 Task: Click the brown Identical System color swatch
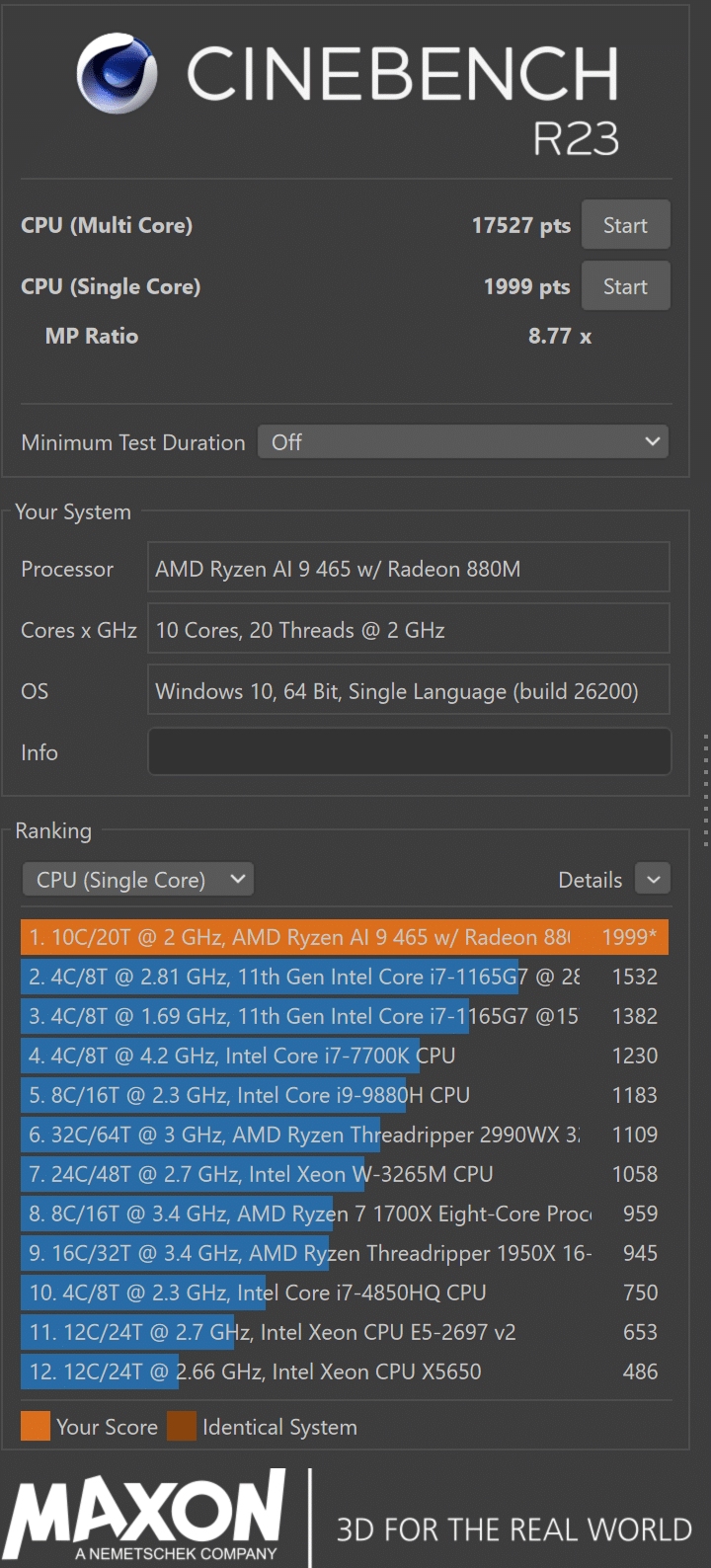pyautogui.click(x=182, y=1427)
